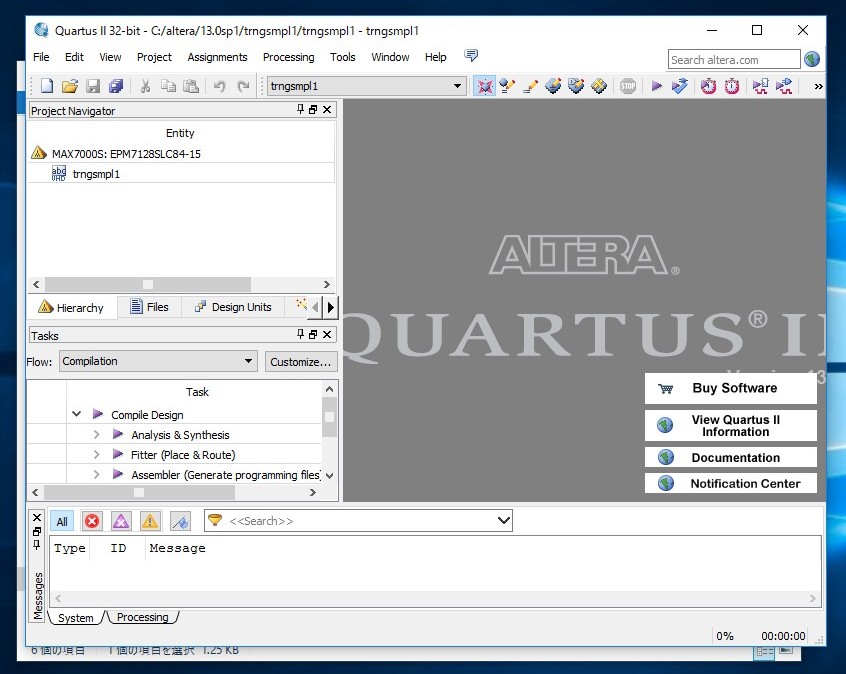Open the Assignments menu

click(217, 57)
